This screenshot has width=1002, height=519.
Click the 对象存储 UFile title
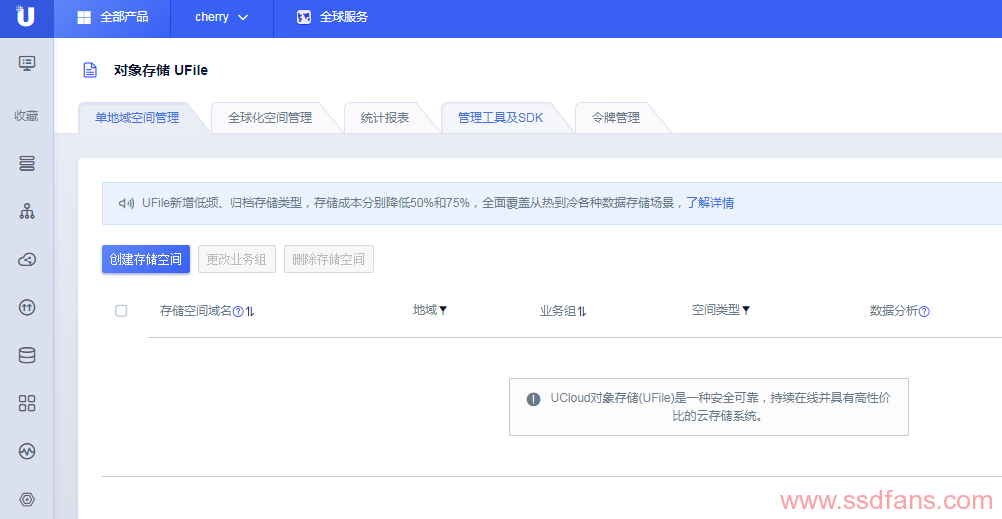pos(161,70)
